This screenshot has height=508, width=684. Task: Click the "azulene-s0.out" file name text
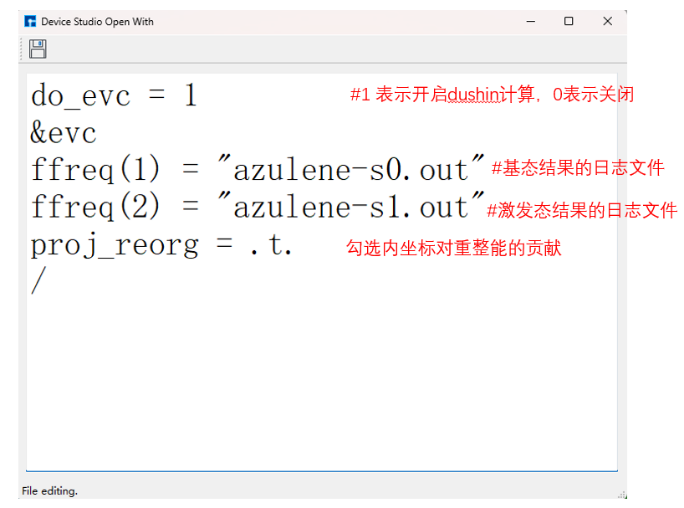(x=350, y=170)
